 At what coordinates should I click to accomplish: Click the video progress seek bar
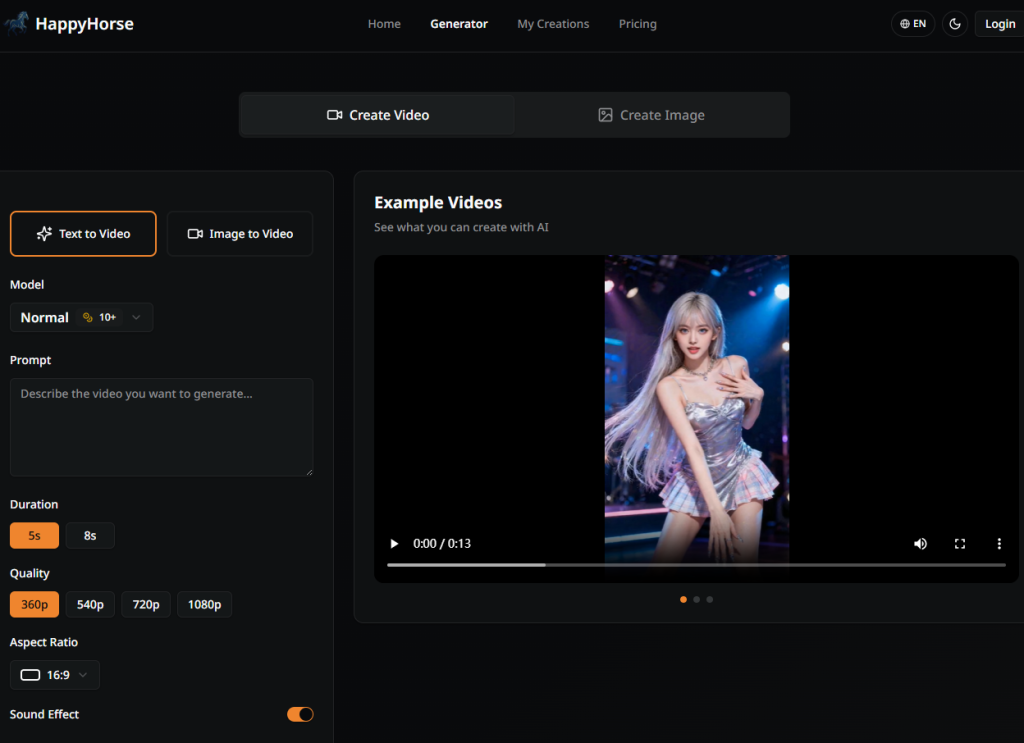pyautogui.click(x=696, y=565)
